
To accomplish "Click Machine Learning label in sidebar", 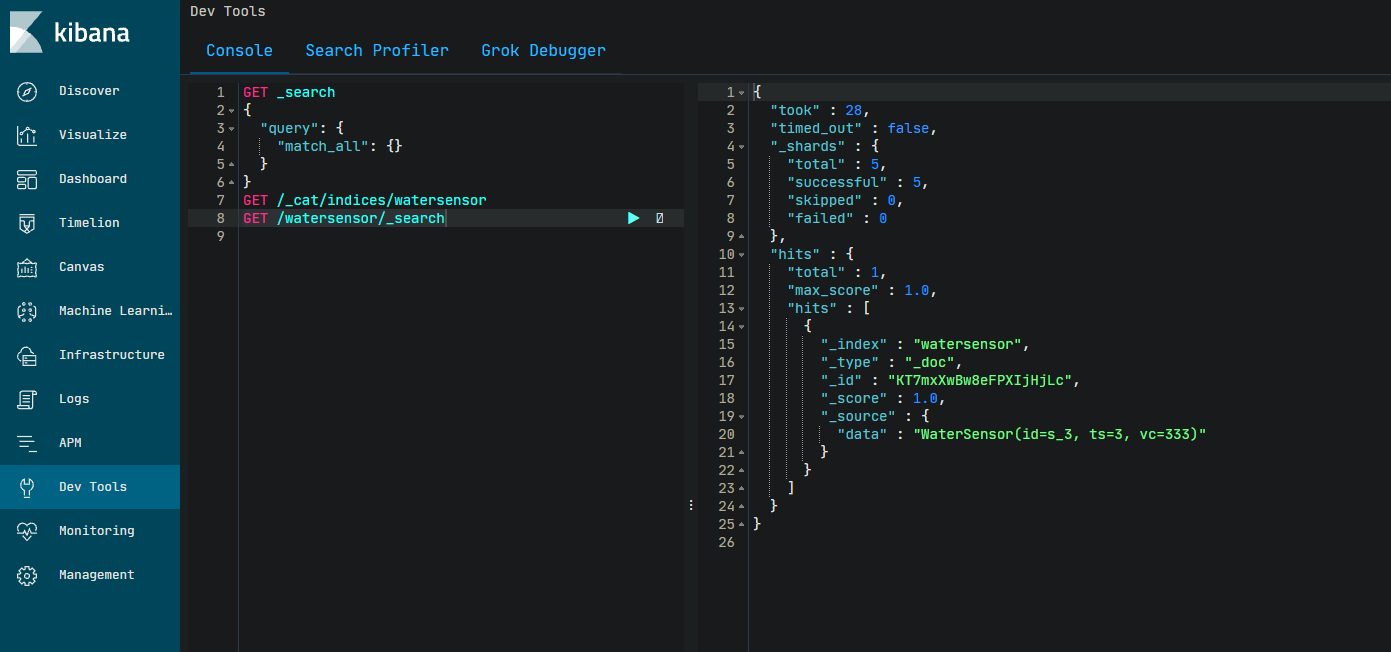I will point(116,311).
